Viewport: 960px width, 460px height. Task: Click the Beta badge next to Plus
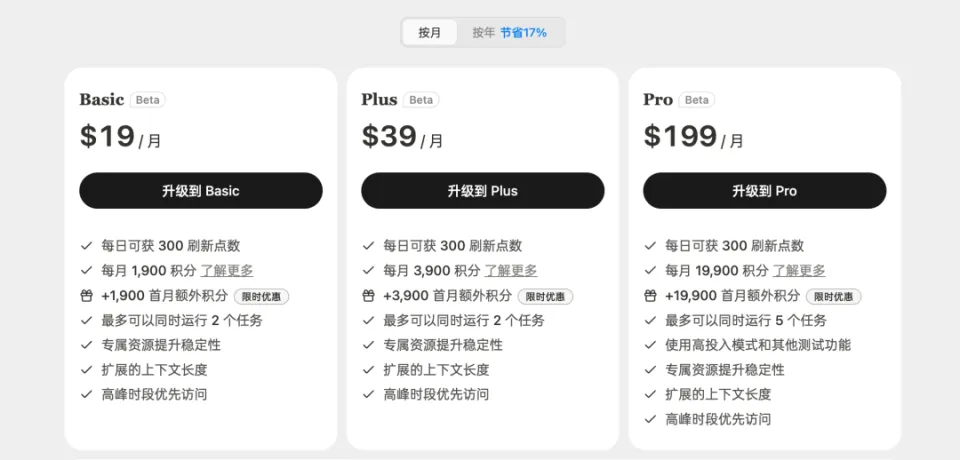click(x=421, y=100)
